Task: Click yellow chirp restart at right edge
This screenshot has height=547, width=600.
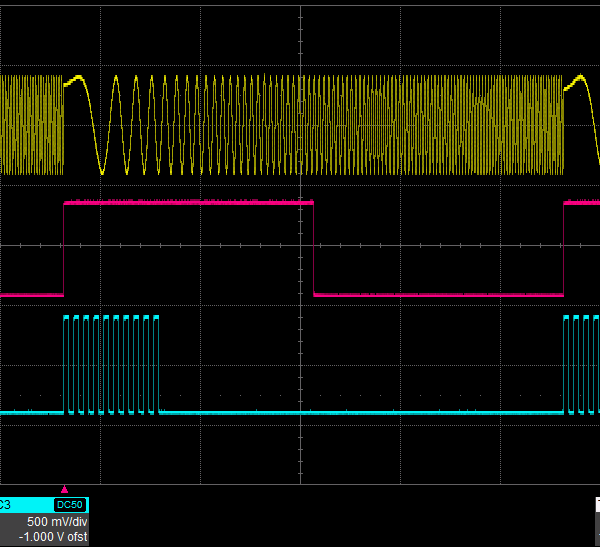Action: (578, 88)
